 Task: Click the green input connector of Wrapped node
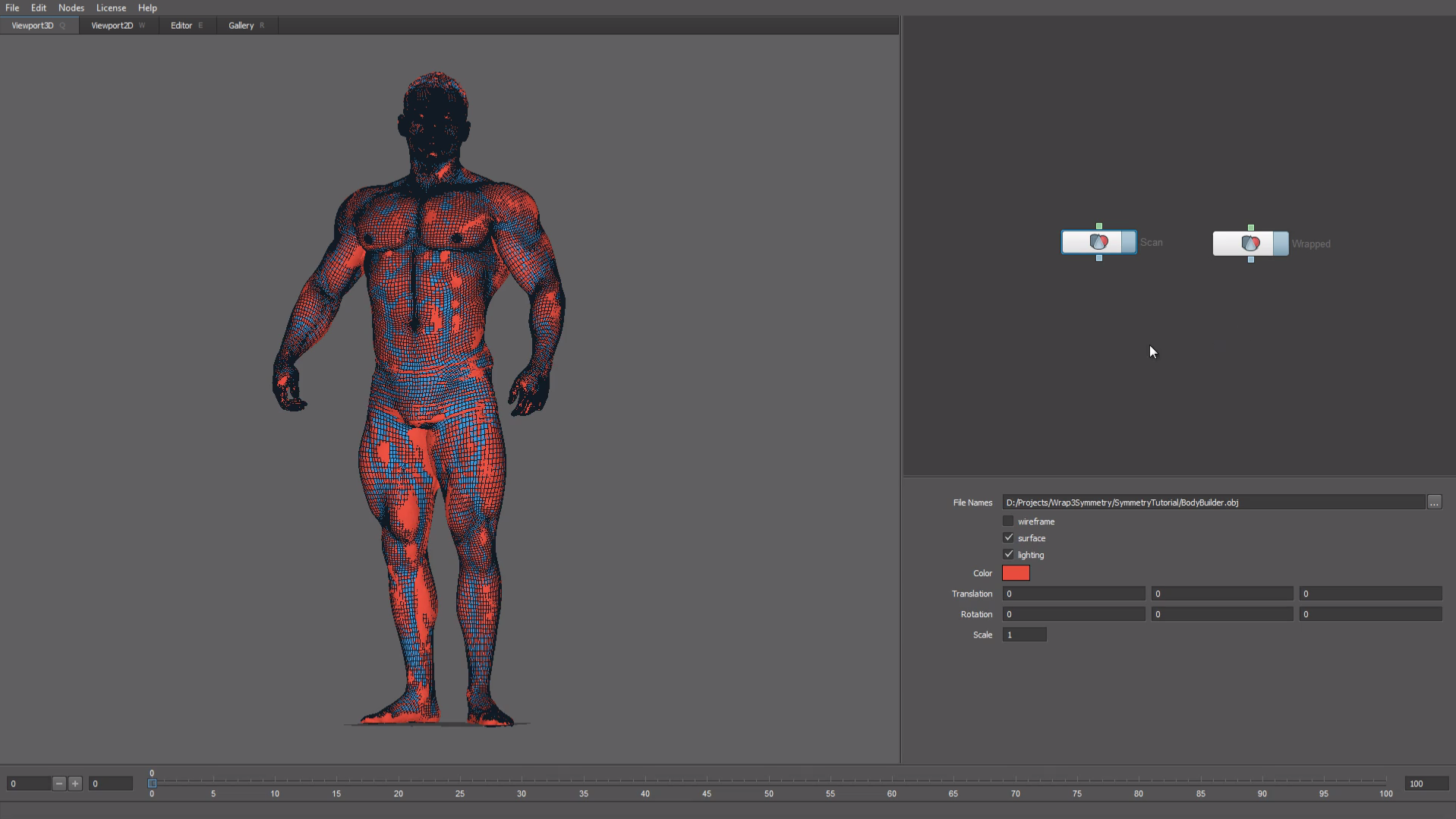tap(1251, 228)
